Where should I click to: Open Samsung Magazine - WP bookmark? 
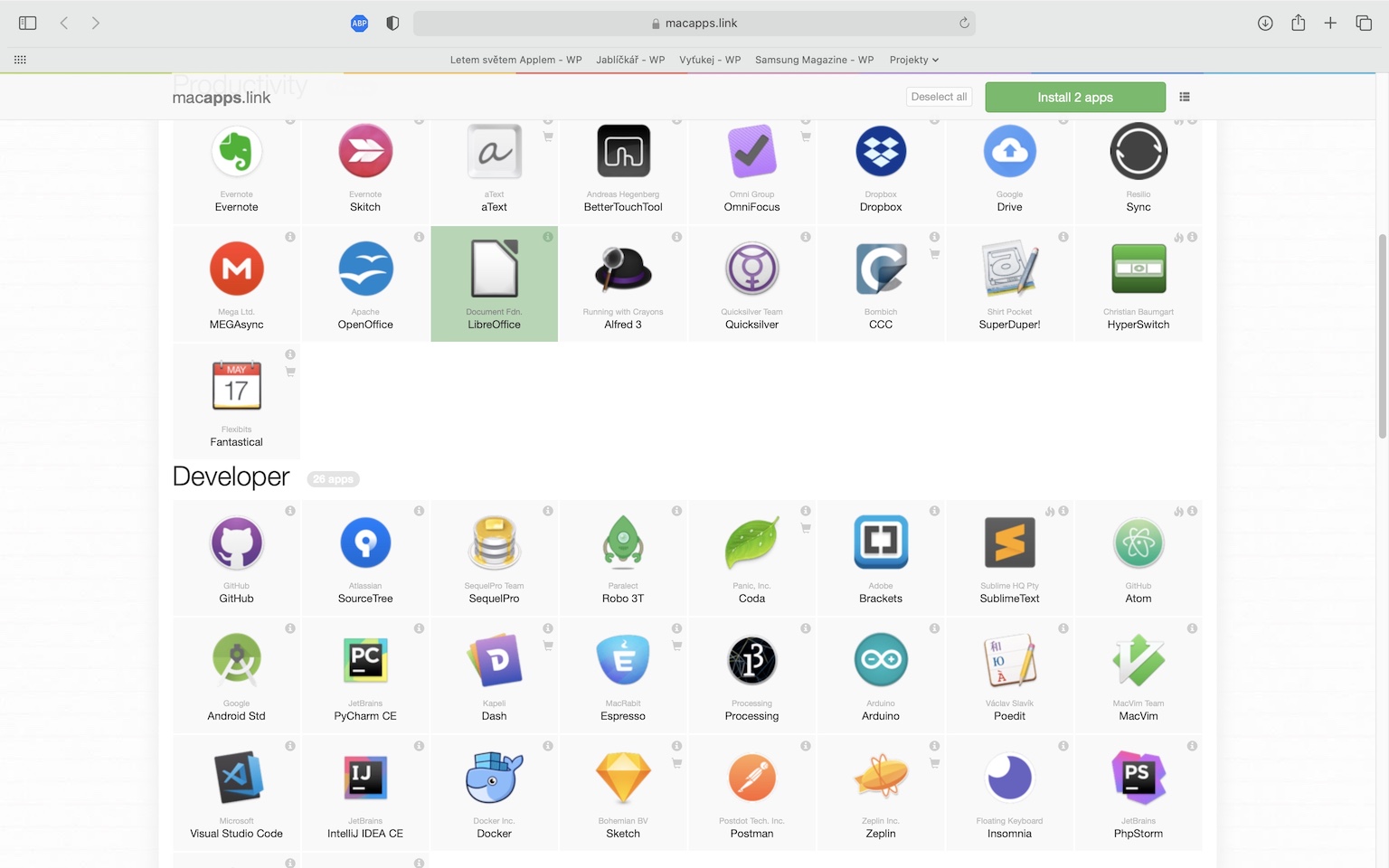(x=814, y=60)
